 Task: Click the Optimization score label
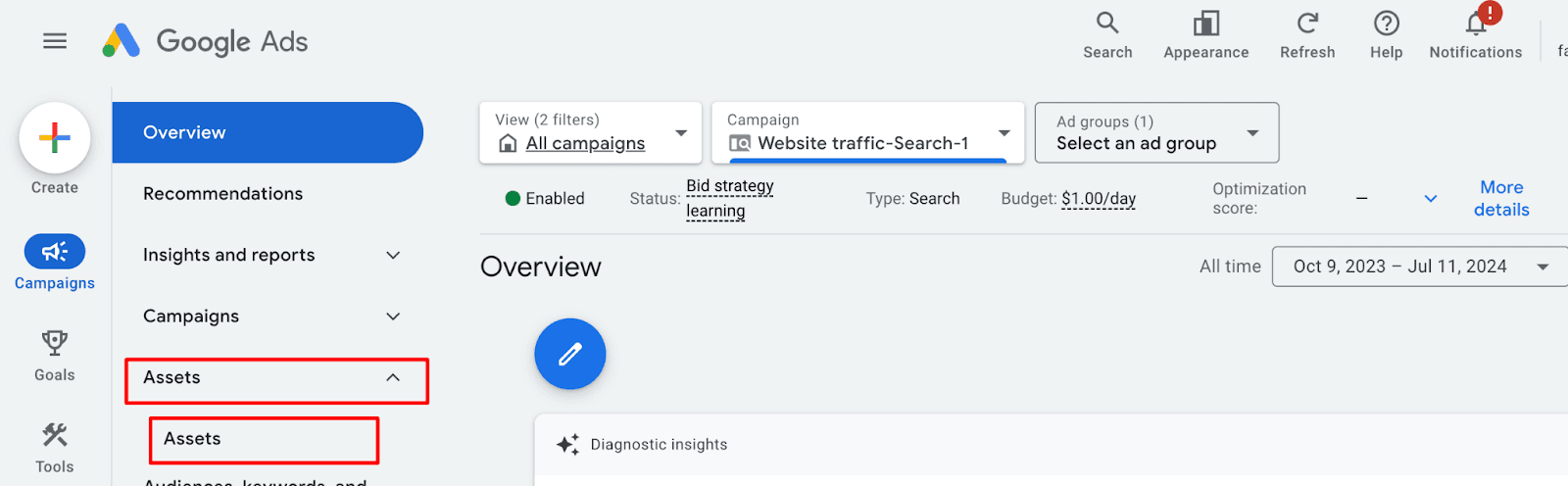tap(1259, 198)
